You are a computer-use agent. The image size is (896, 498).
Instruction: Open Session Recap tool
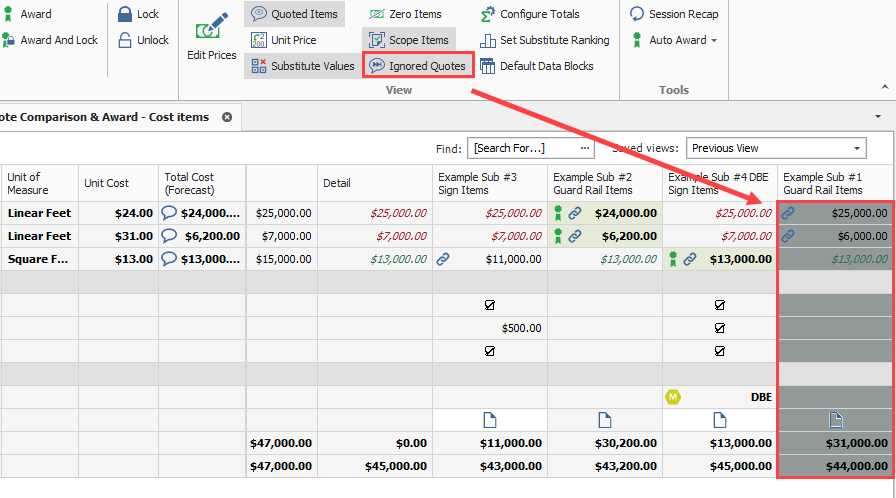click(x=674, y=14)
